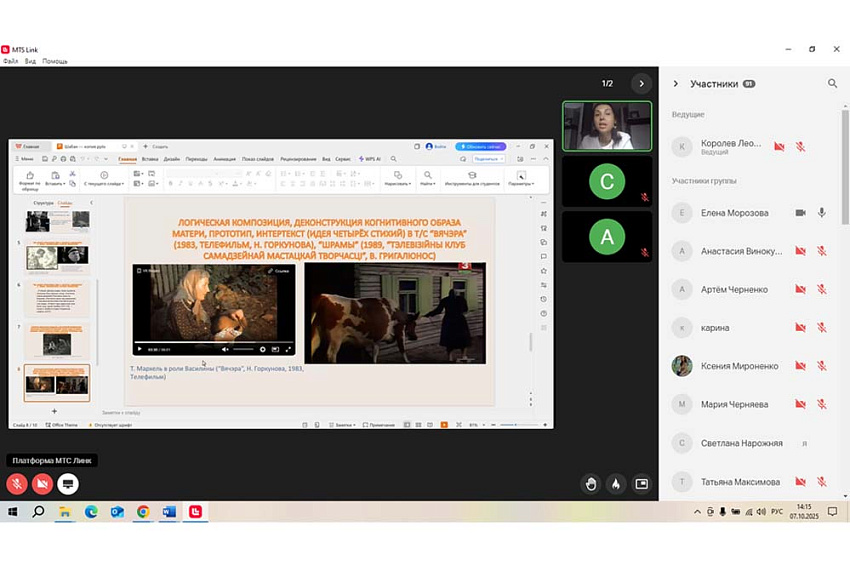Select host Королев Лео in the list
Viewport: 850px width, 566px height.
(x=730, y=146)
